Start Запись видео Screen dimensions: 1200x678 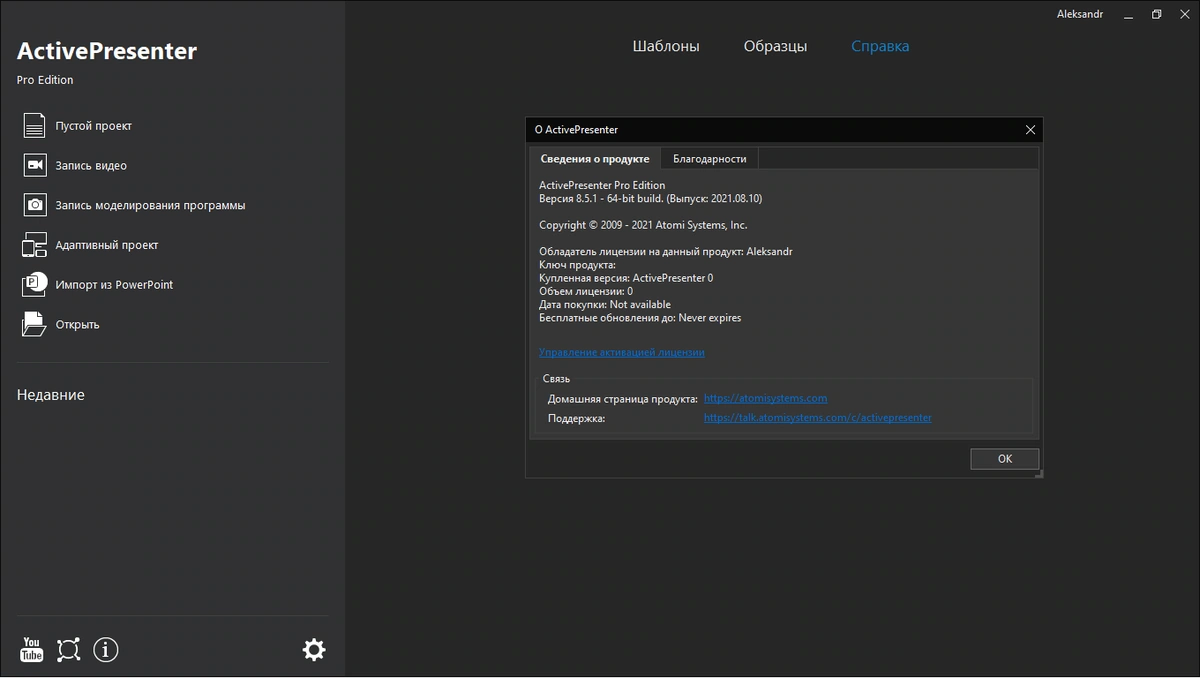[x=91, y=165]
